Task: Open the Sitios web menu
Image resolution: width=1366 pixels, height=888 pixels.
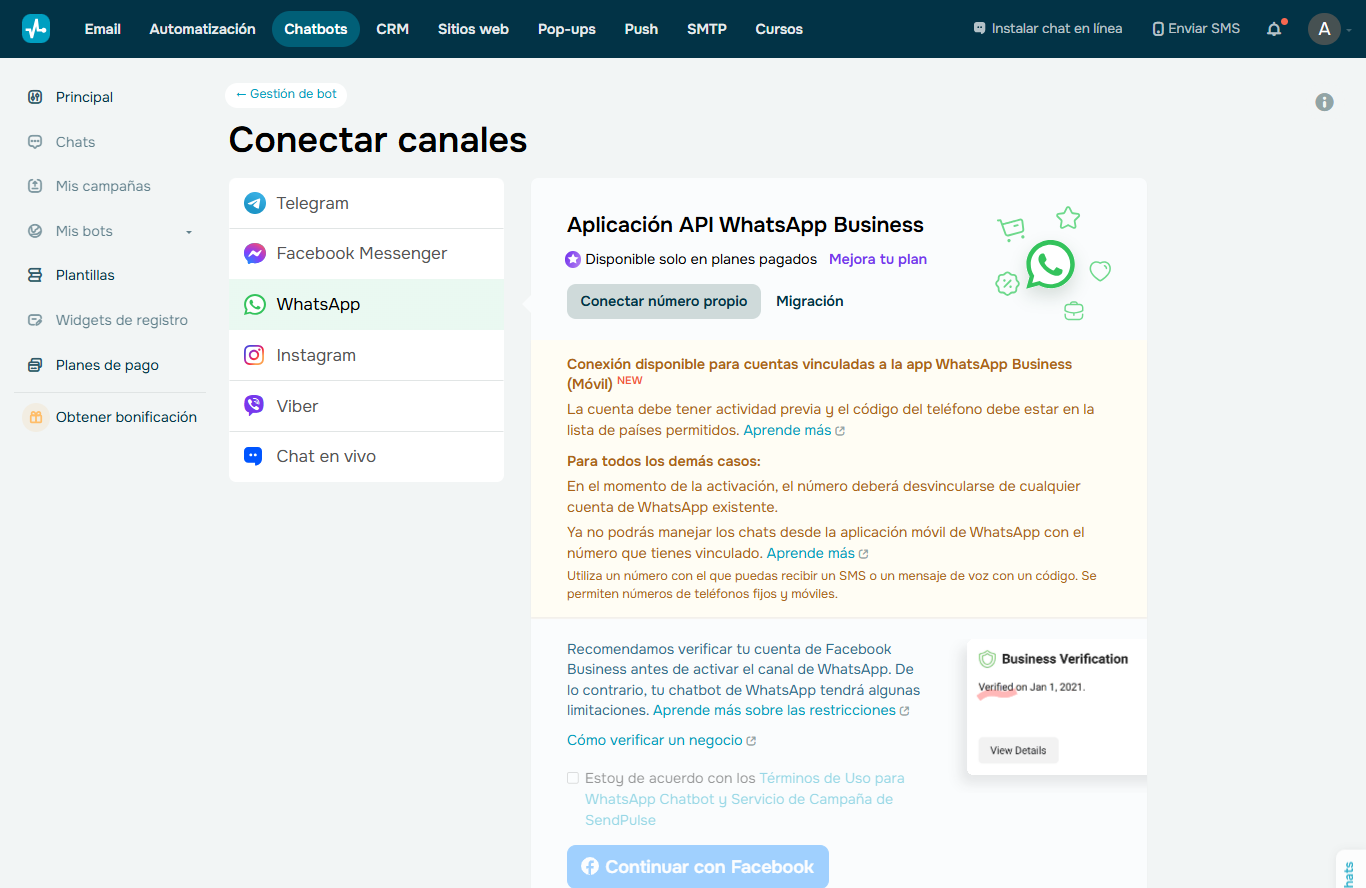Action: click(x=473, y=29)
